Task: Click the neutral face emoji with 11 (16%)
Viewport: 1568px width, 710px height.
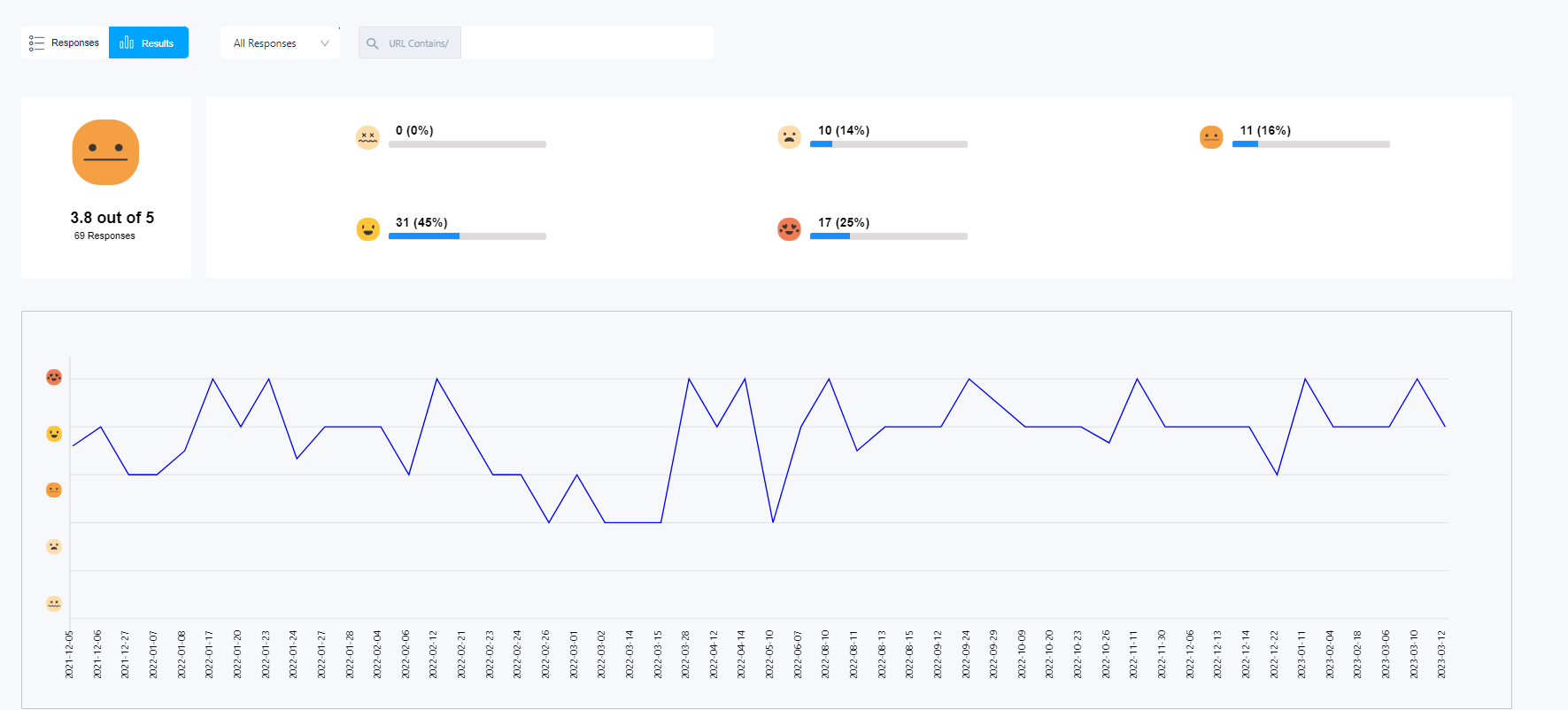Action: click(x=1211, y=137)
